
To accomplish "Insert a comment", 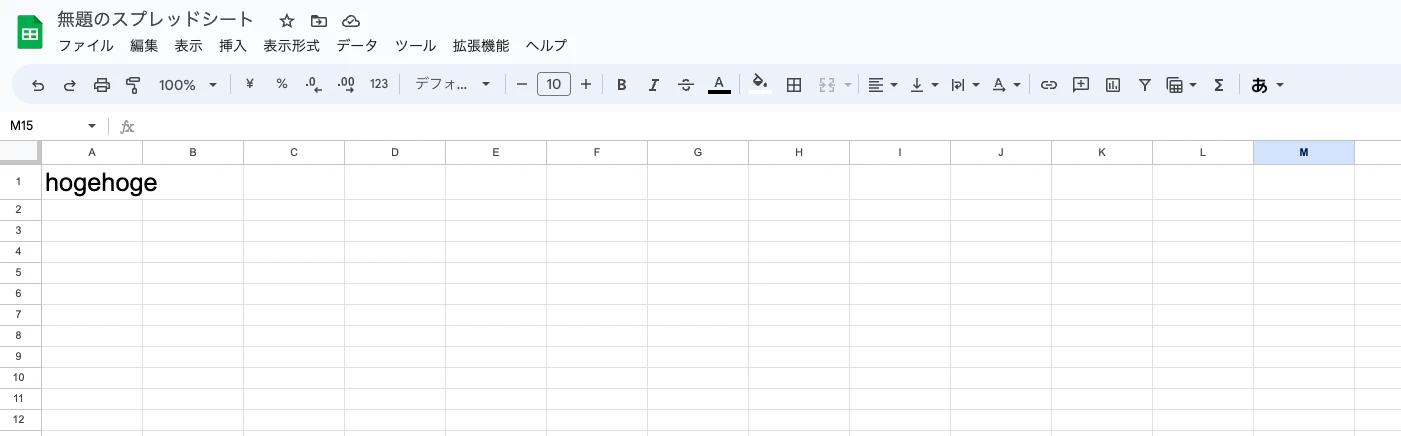I will (1080, 85).
